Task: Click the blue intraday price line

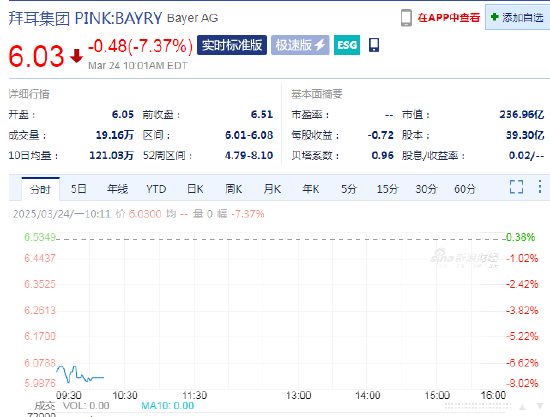Action: [80, 375]
